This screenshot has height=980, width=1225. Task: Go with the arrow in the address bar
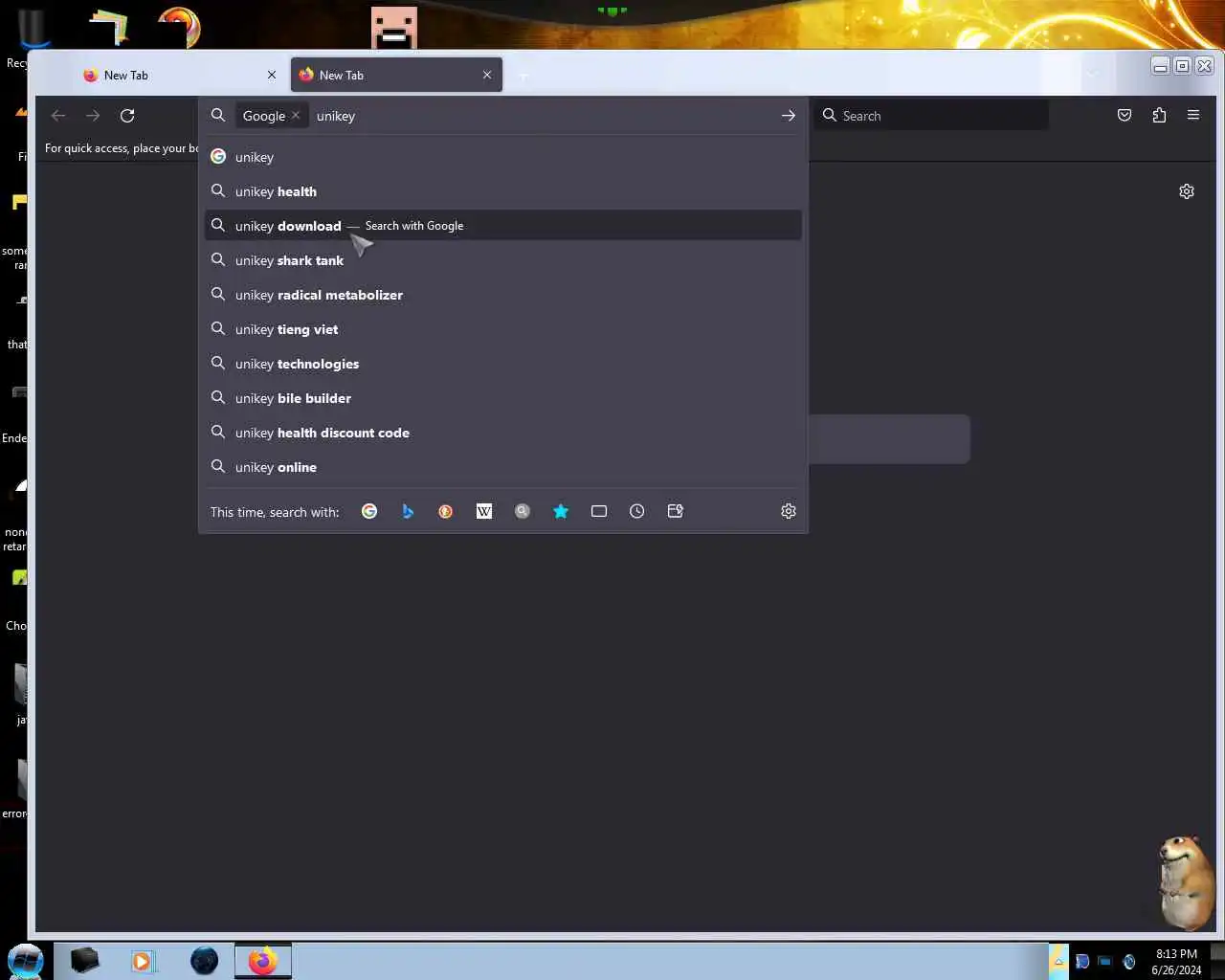click(789, 116)
